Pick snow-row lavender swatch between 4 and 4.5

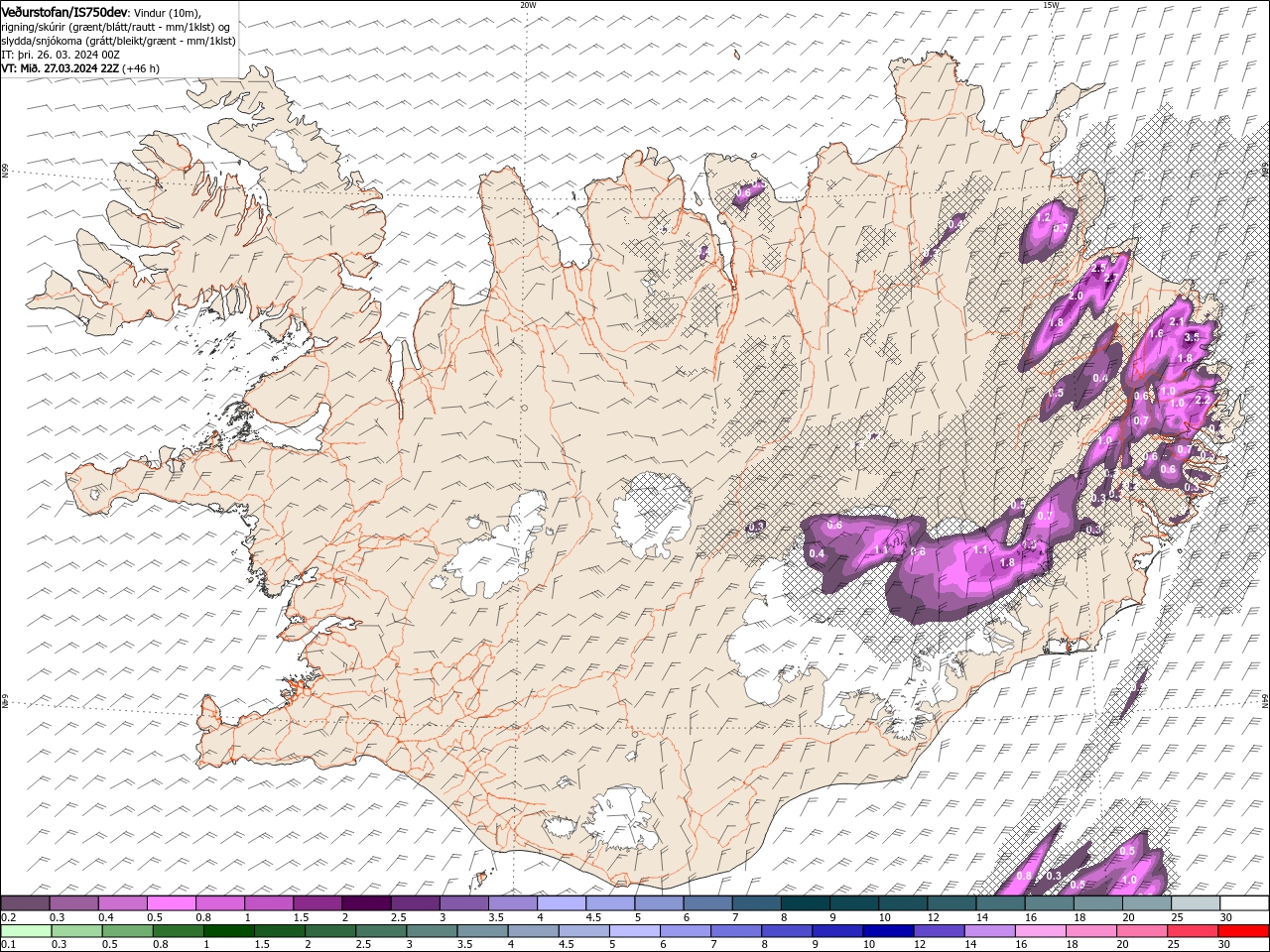click(562, 903)
